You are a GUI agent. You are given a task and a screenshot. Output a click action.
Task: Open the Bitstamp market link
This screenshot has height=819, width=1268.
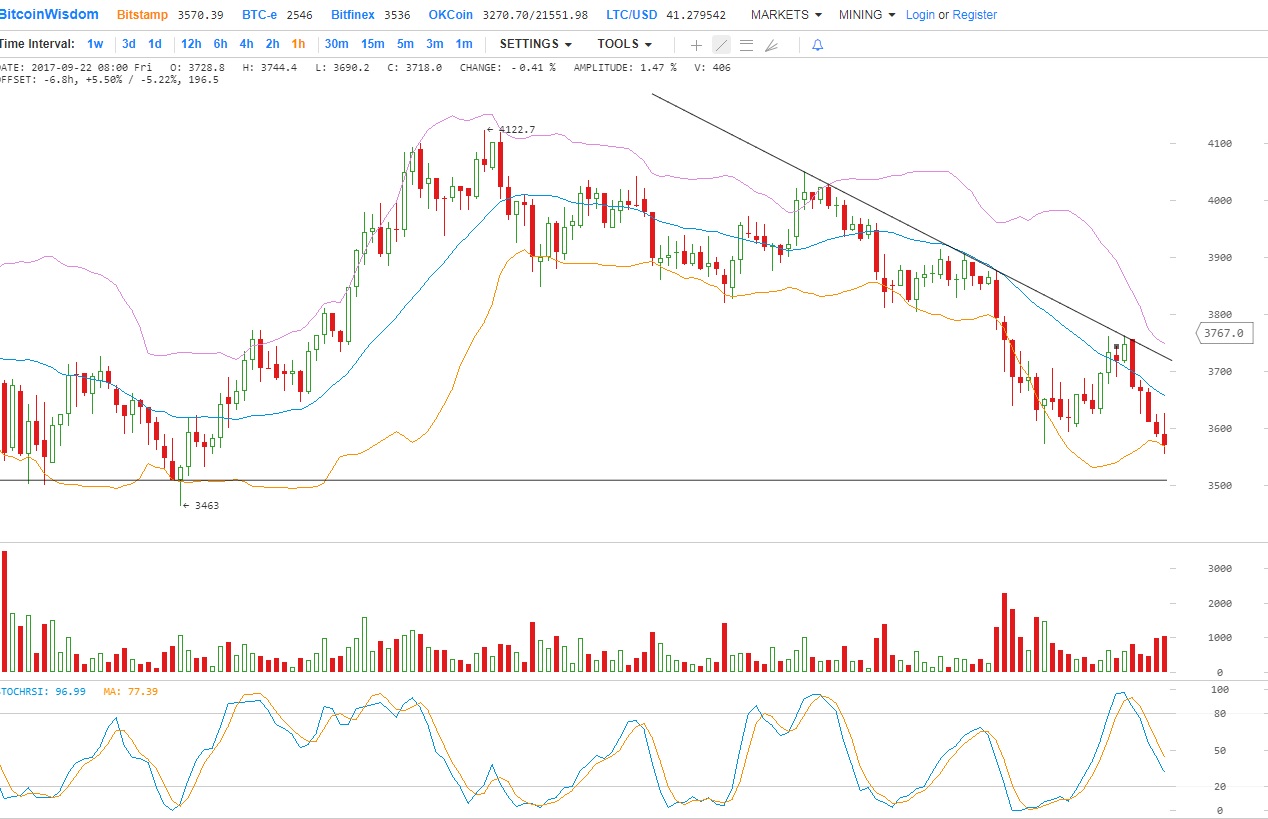(142, 15)
